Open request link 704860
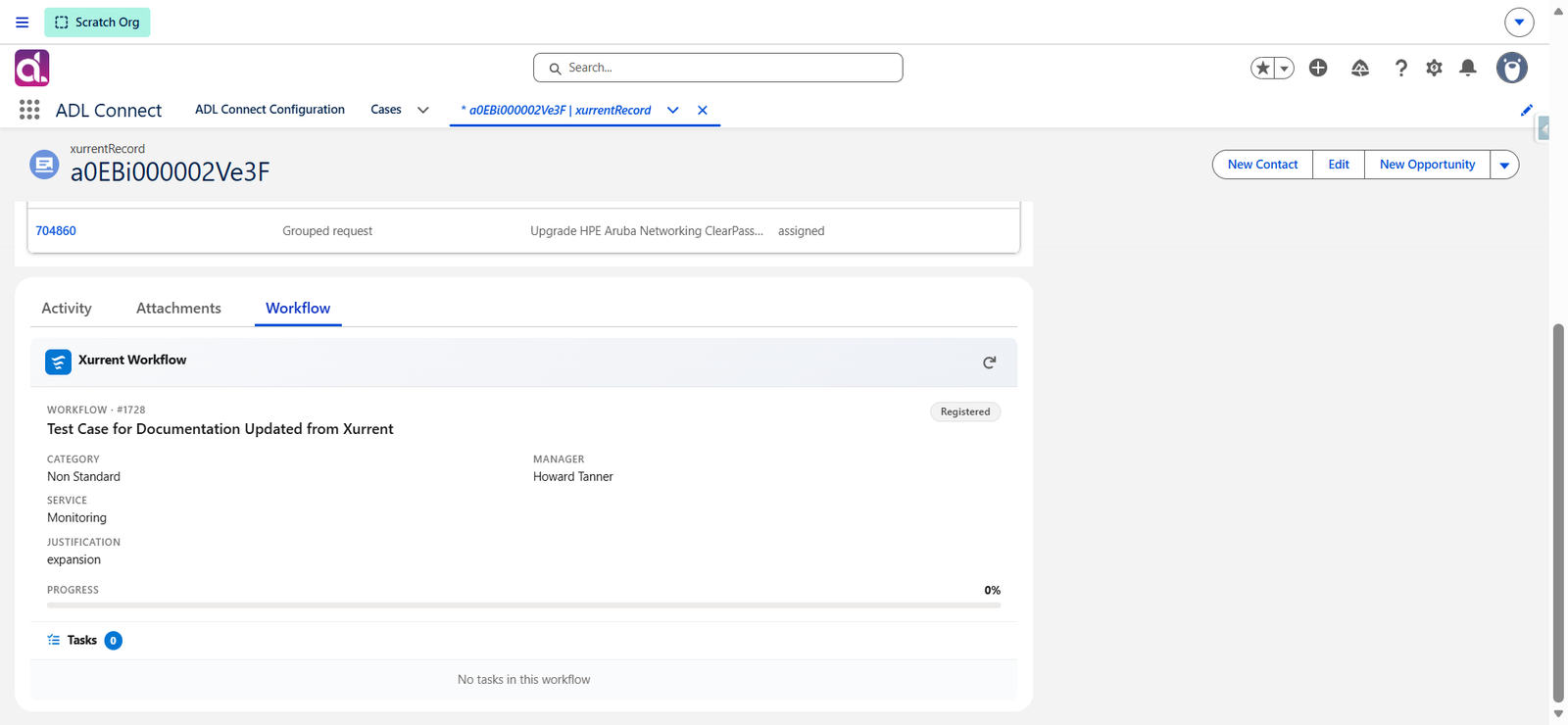Viewport: 1568px width, 725px height. [56, 231]
